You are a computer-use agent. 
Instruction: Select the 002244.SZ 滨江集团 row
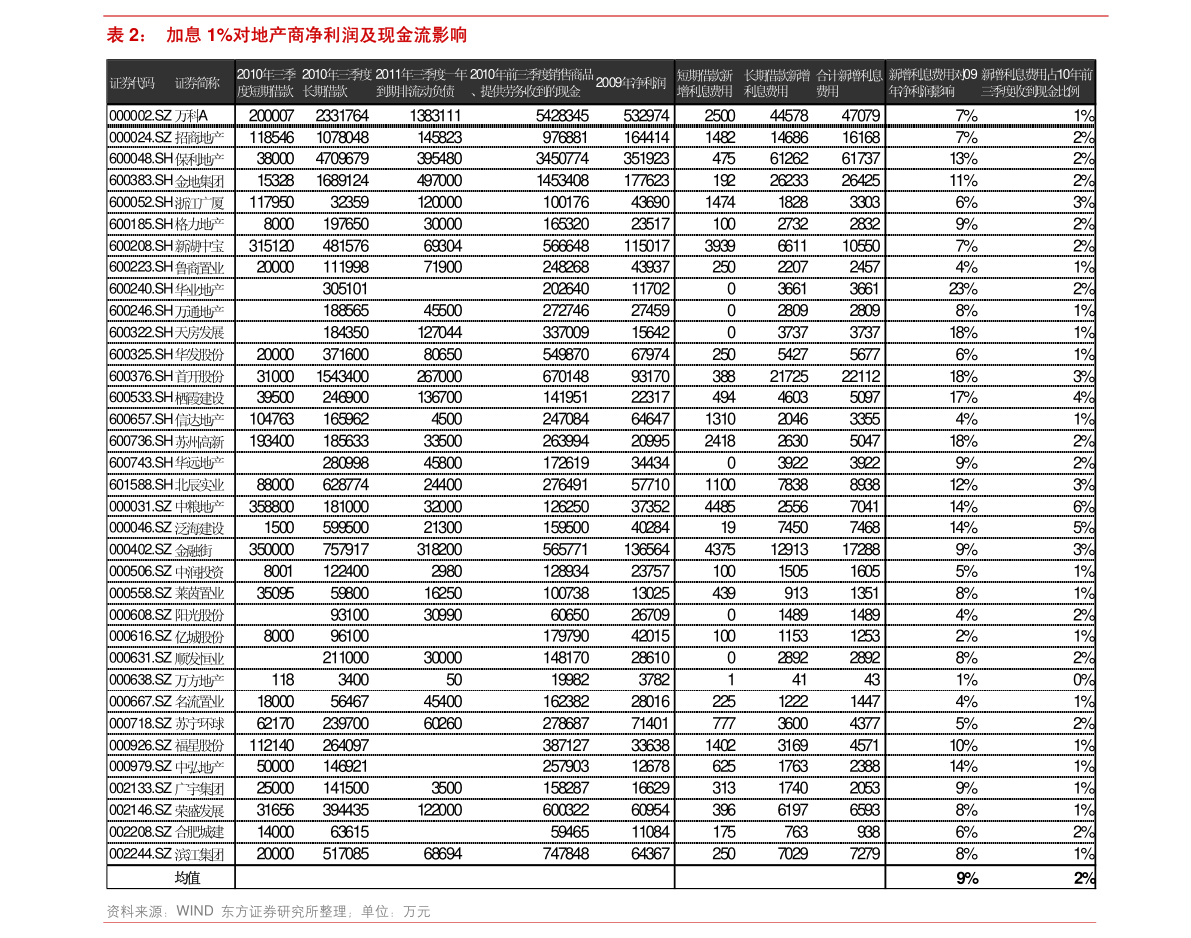[x=601, y=854]
